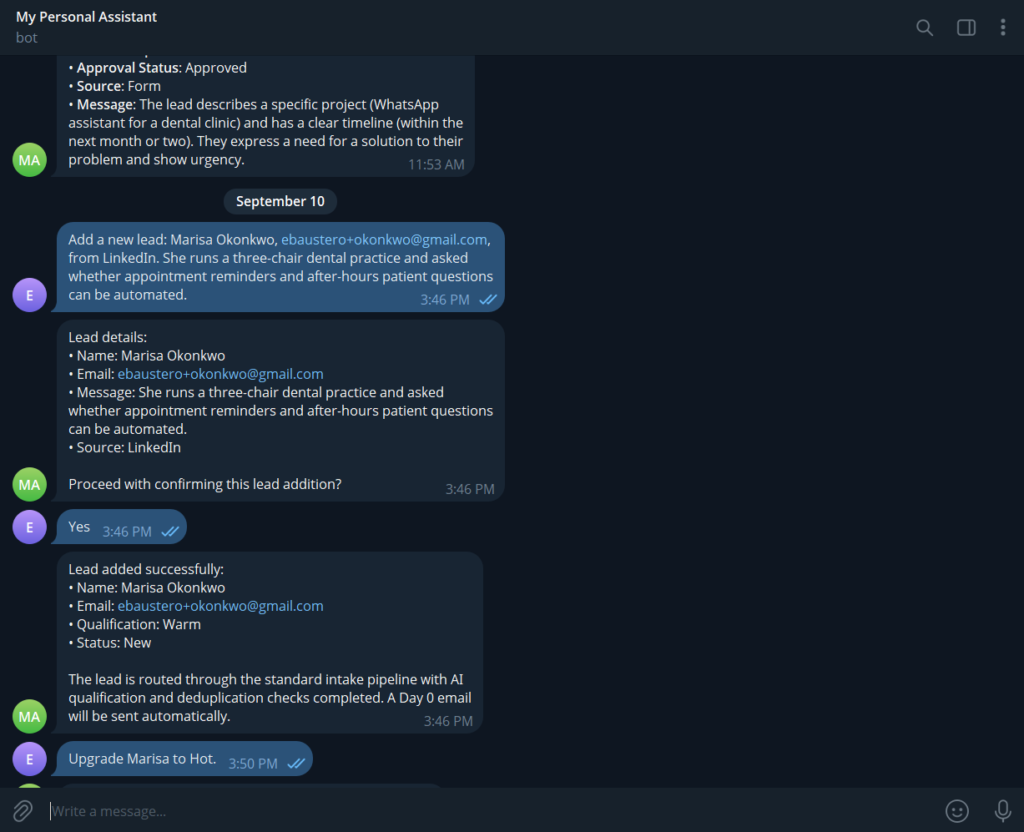
Task: Click E avatar beside Upgrade Marisa to Hot
Action: [x=29, y=759]
